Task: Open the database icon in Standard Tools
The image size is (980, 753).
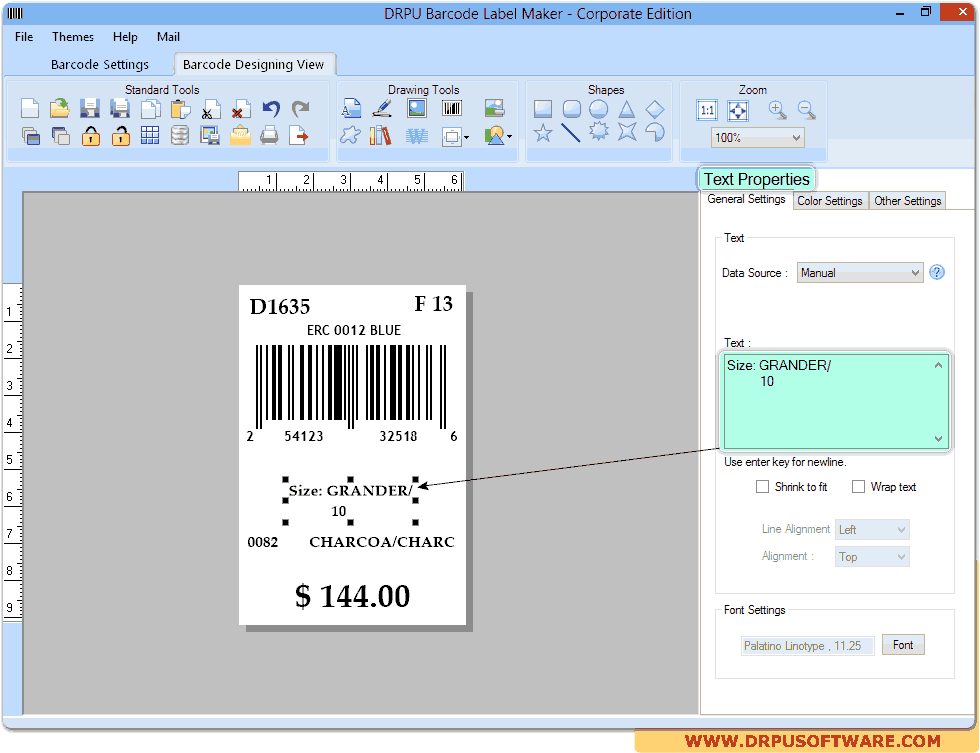Action: point(180,135)
